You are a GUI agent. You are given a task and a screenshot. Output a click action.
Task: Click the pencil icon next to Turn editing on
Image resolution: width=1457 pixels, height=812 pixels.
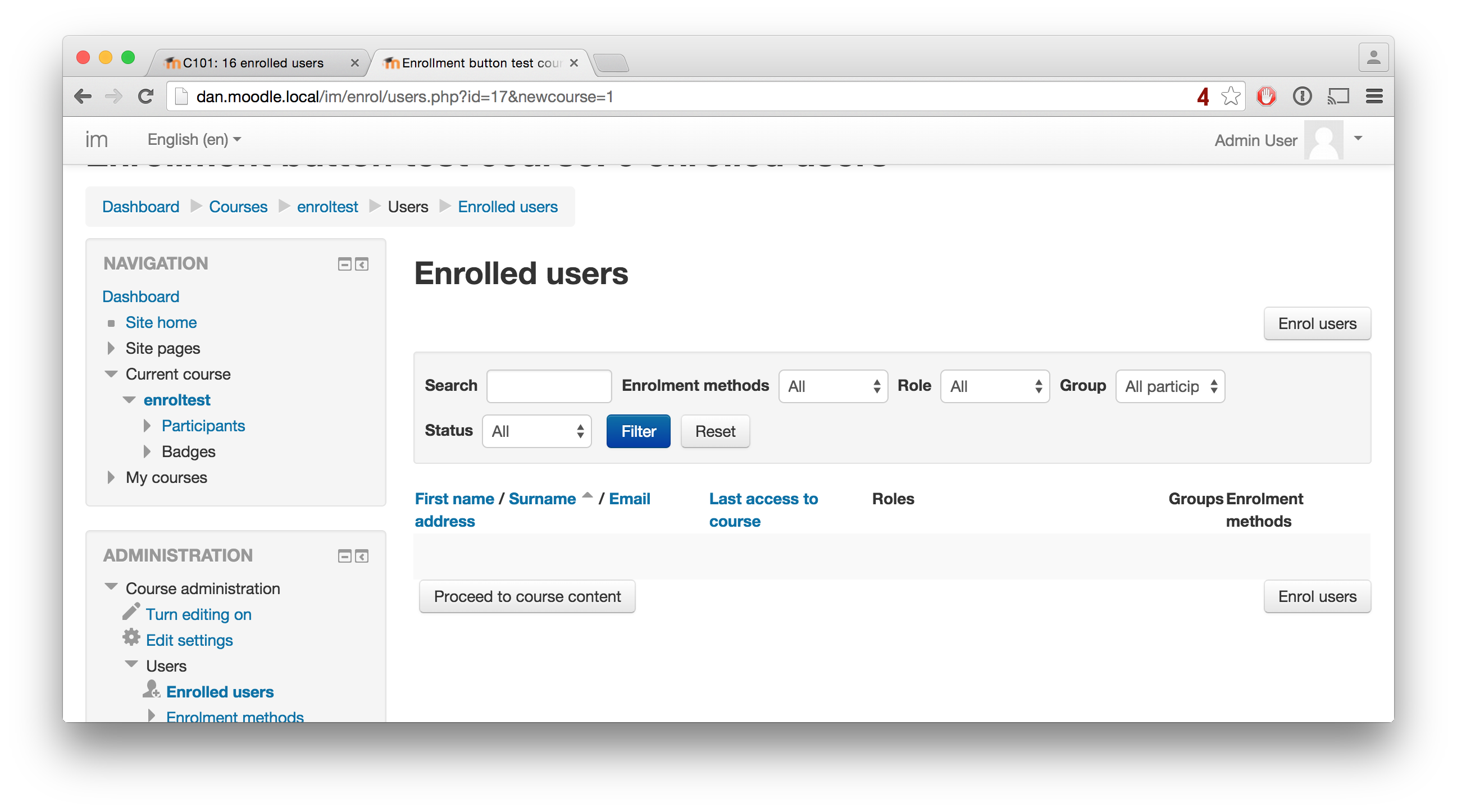point(131,612)
